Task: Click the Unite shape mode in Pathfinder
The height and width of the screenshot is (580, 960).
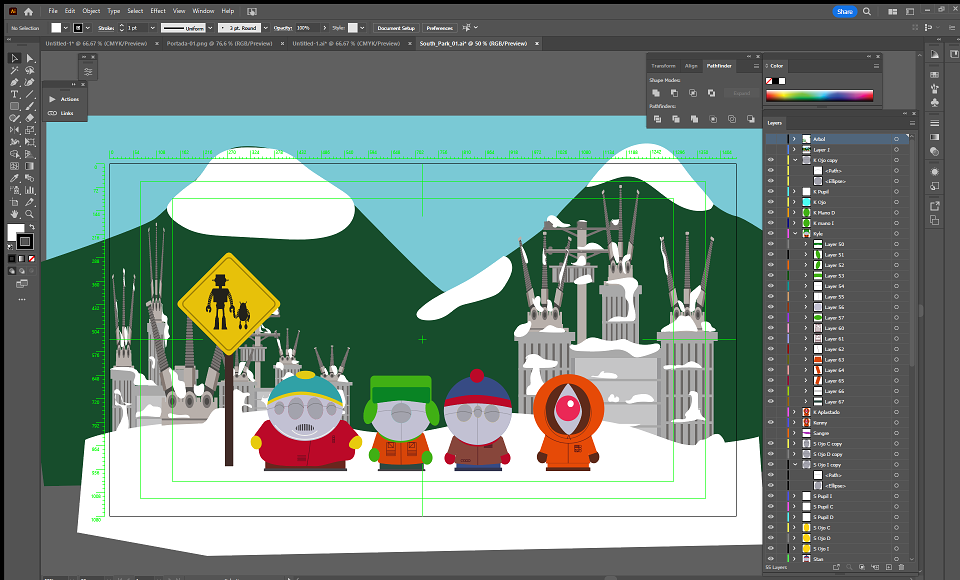Action: 656,93
